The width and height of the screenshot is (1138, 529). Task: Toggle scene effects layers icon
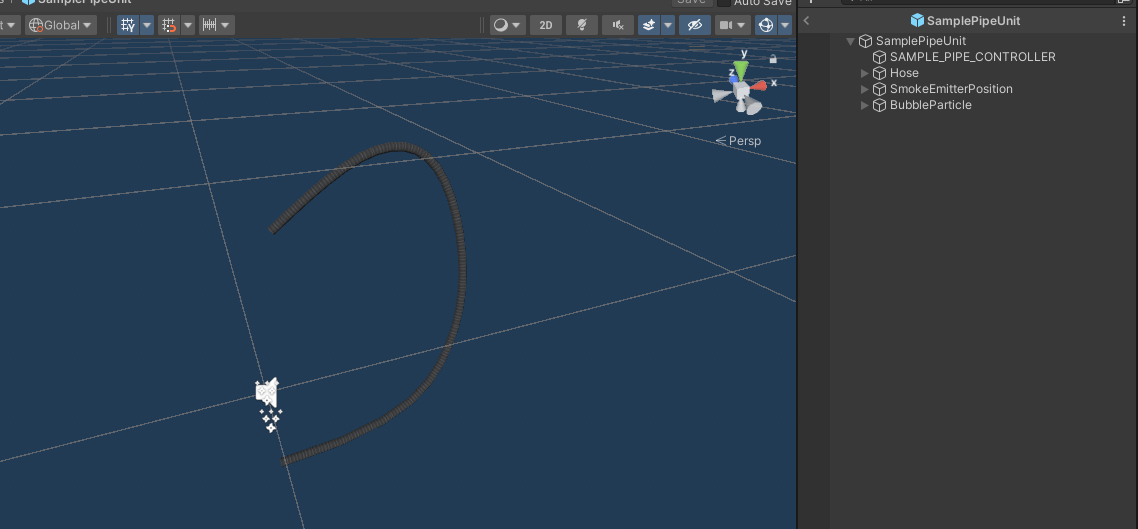[649, 25]
